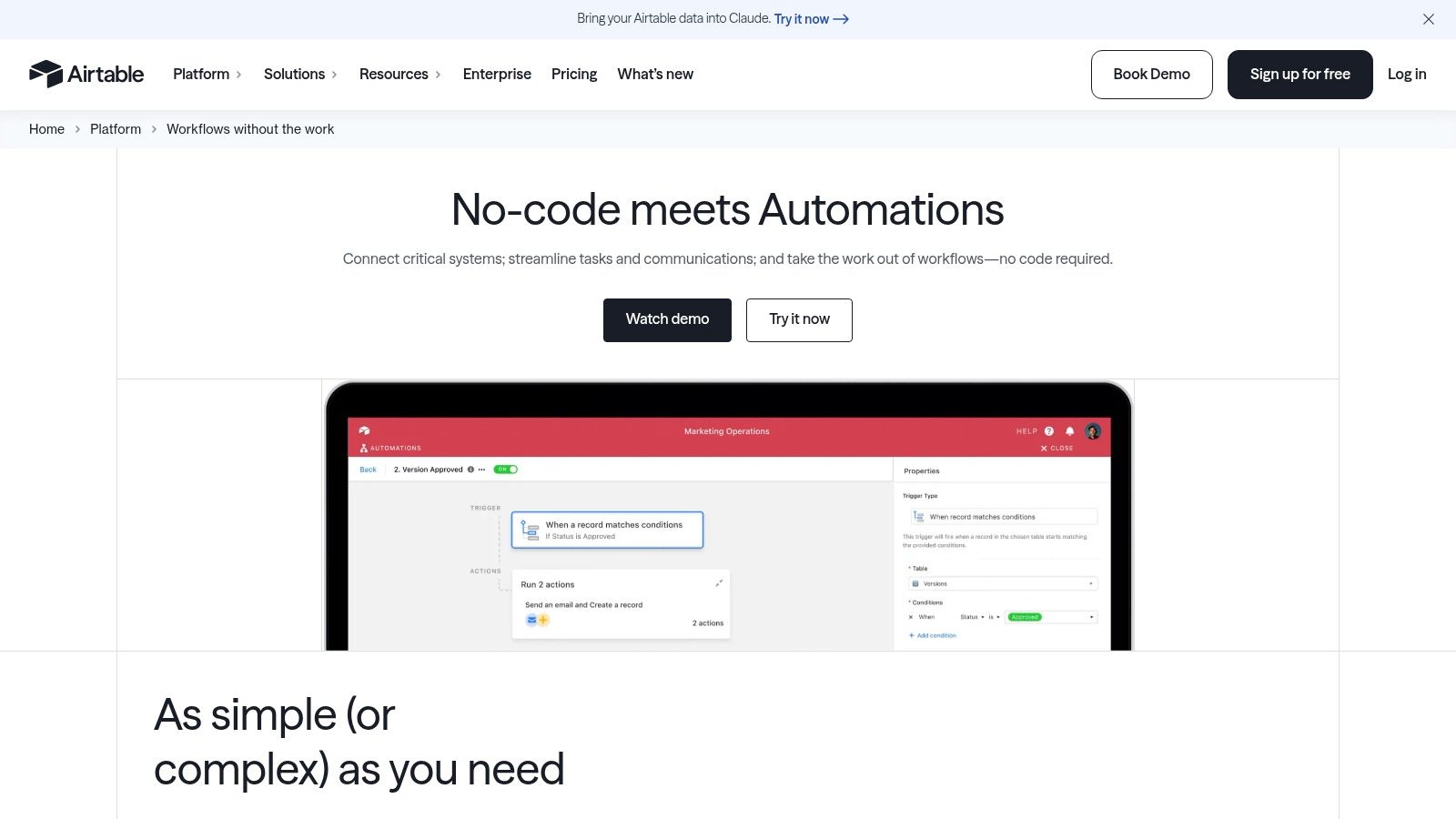Go to the Enterprise page

pyautogui.click(x=497, y=75)
